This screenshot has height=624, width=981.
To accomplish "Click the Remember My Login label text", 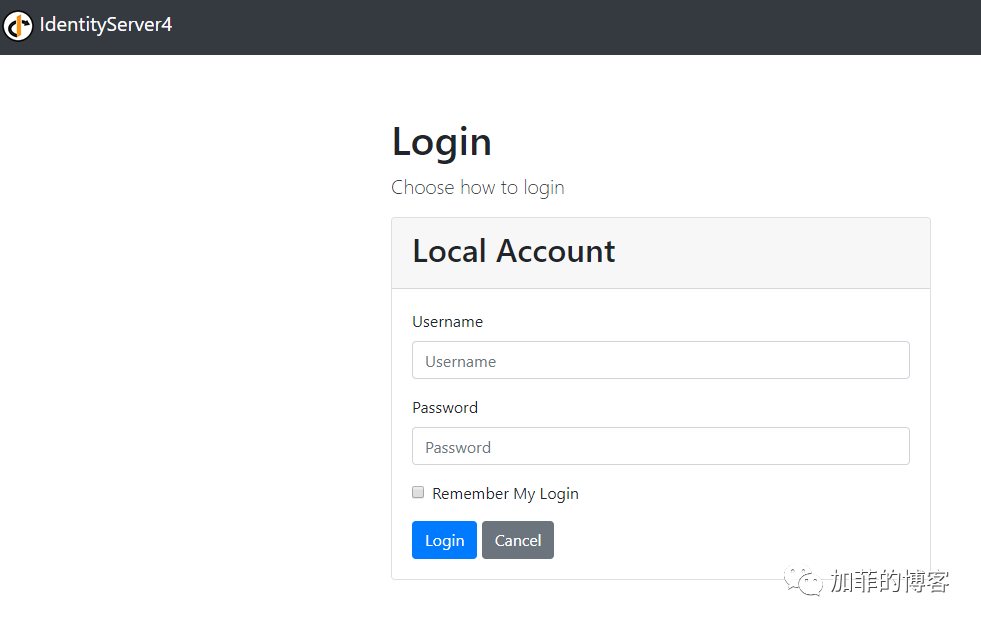I will click(x=506, y=494).
